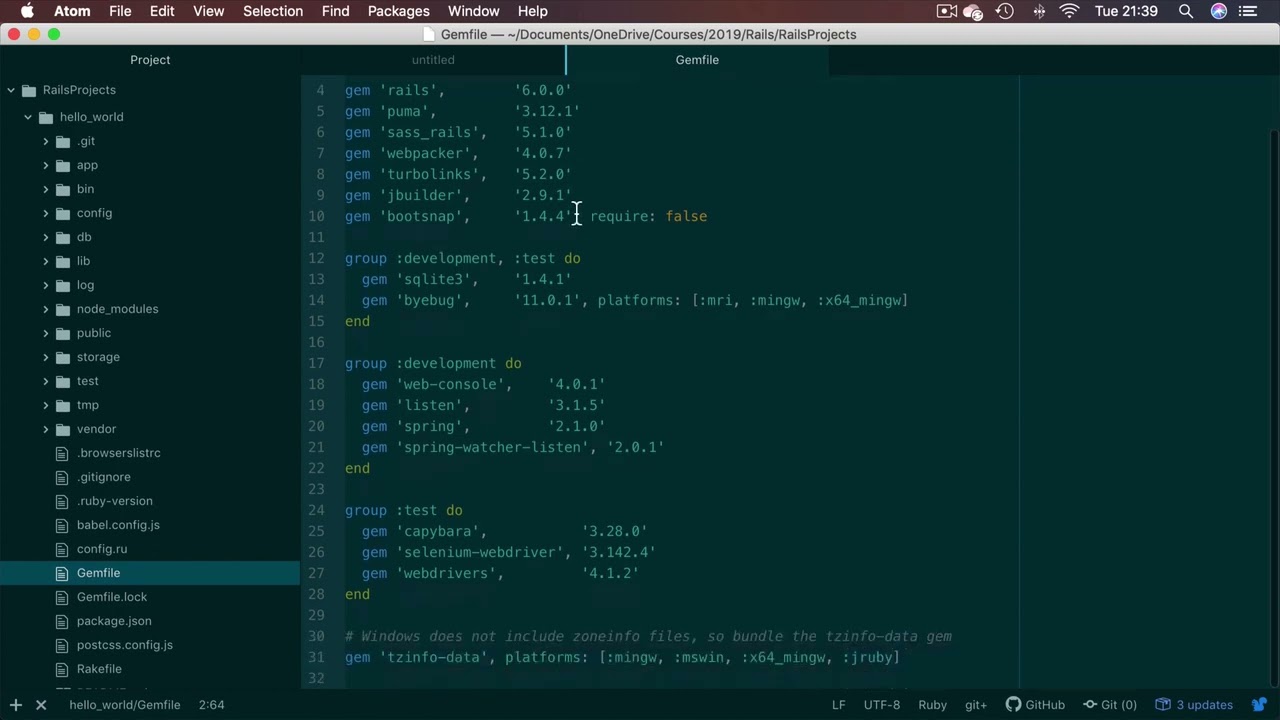Change the LF line ending setting
Screen dimensions: 1280x720
point(839,705)
